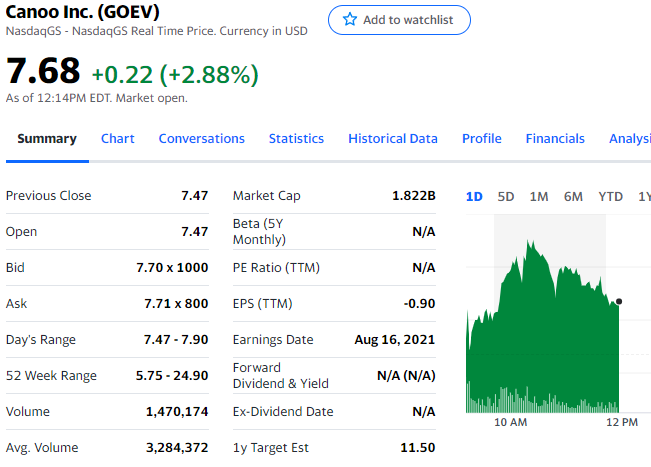Add GOEV to watchlist
This screenshot has height=467, width=651.
pos(399,20)
